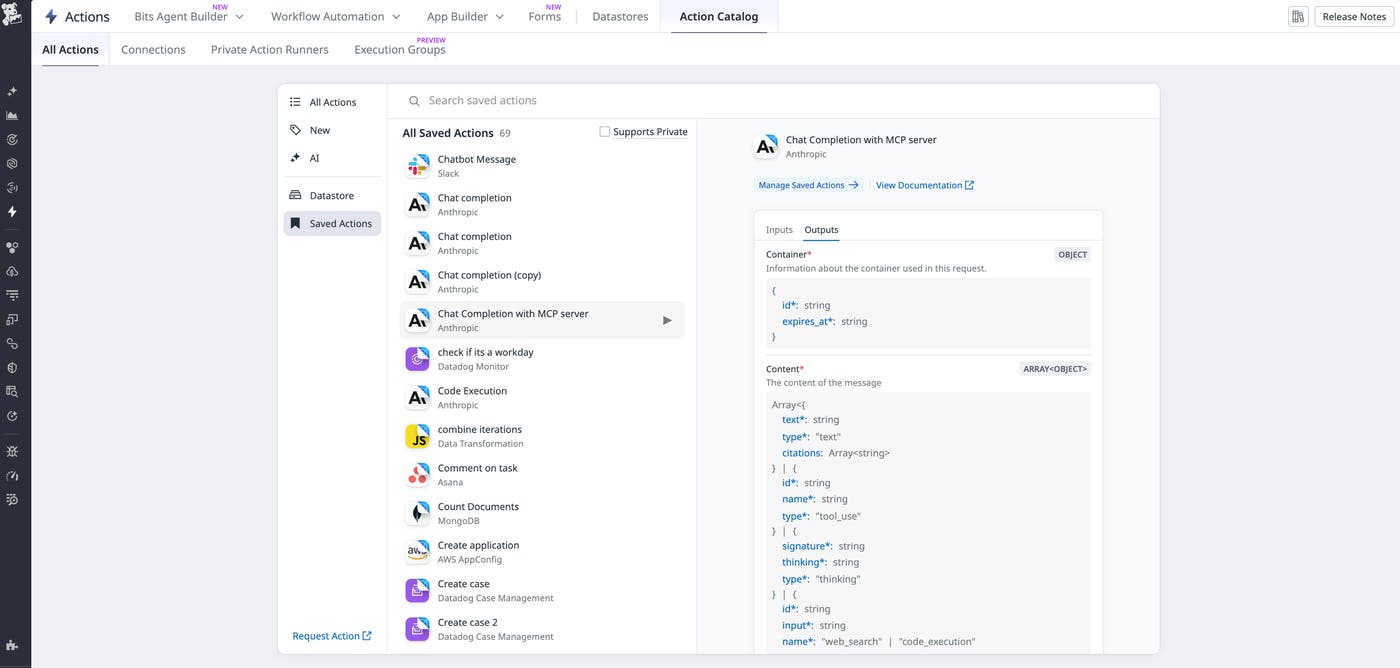Click the OBJECT type badge for Container
Image resolution: width=1400 pixels, height=668 pixels.
[x=1072, y=255]
